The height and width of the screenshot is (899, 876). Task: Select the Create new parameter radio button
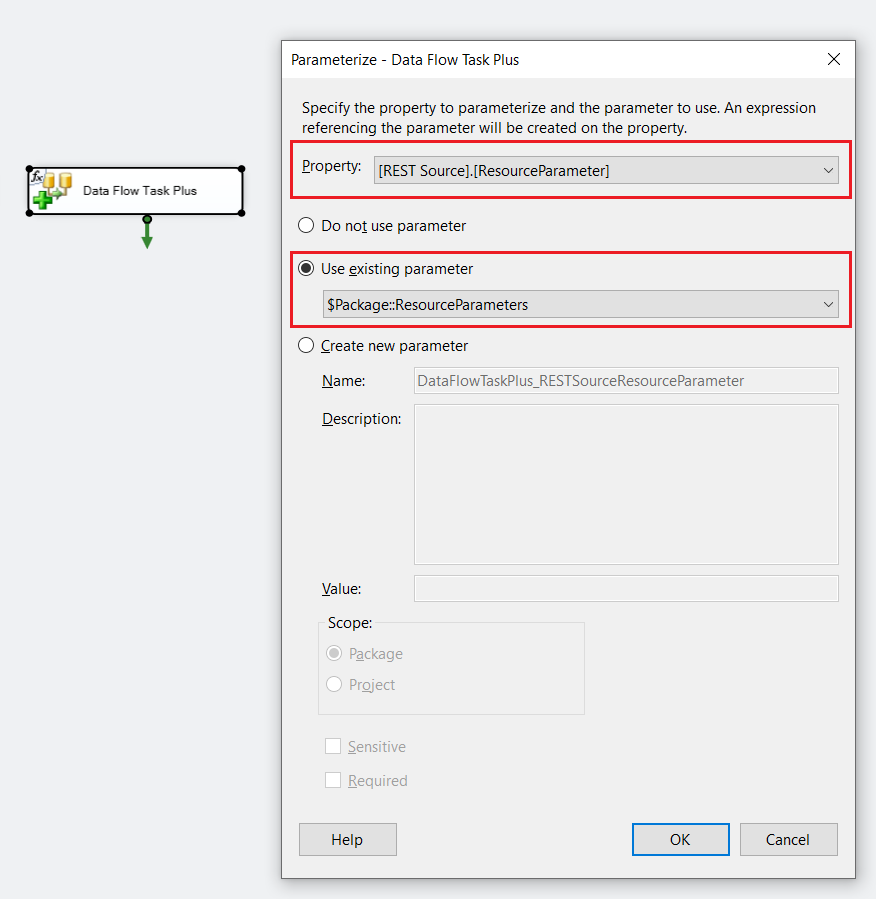pyautogui.click(x=307, y=346)
